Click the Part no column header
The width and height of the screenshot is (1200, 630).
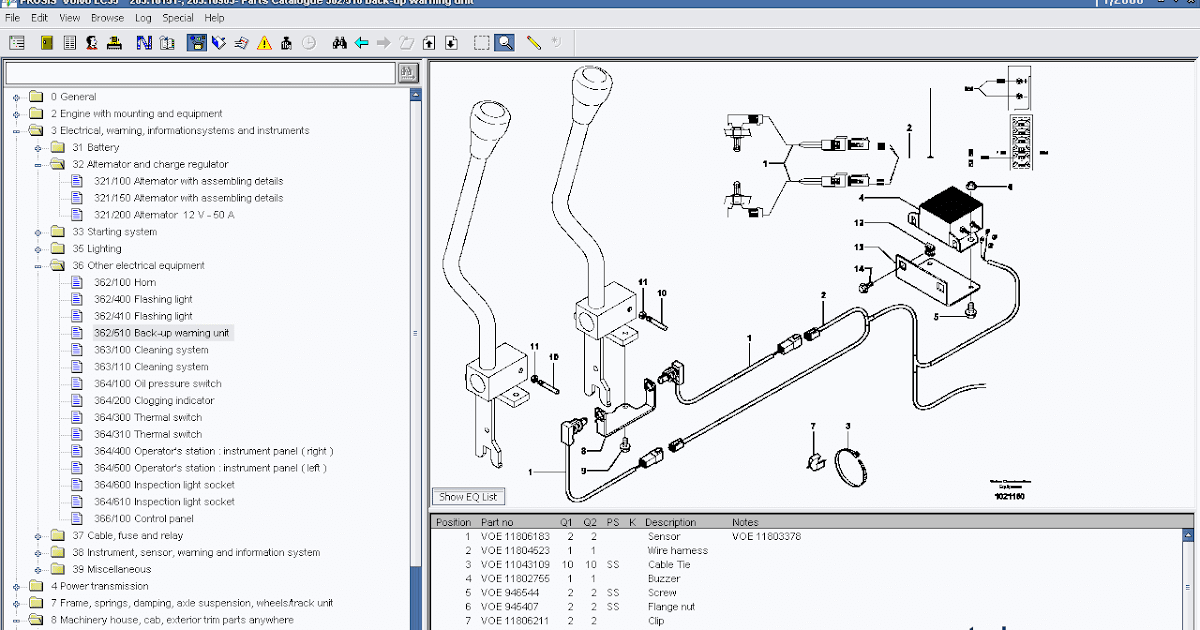(x=497, y=522)
